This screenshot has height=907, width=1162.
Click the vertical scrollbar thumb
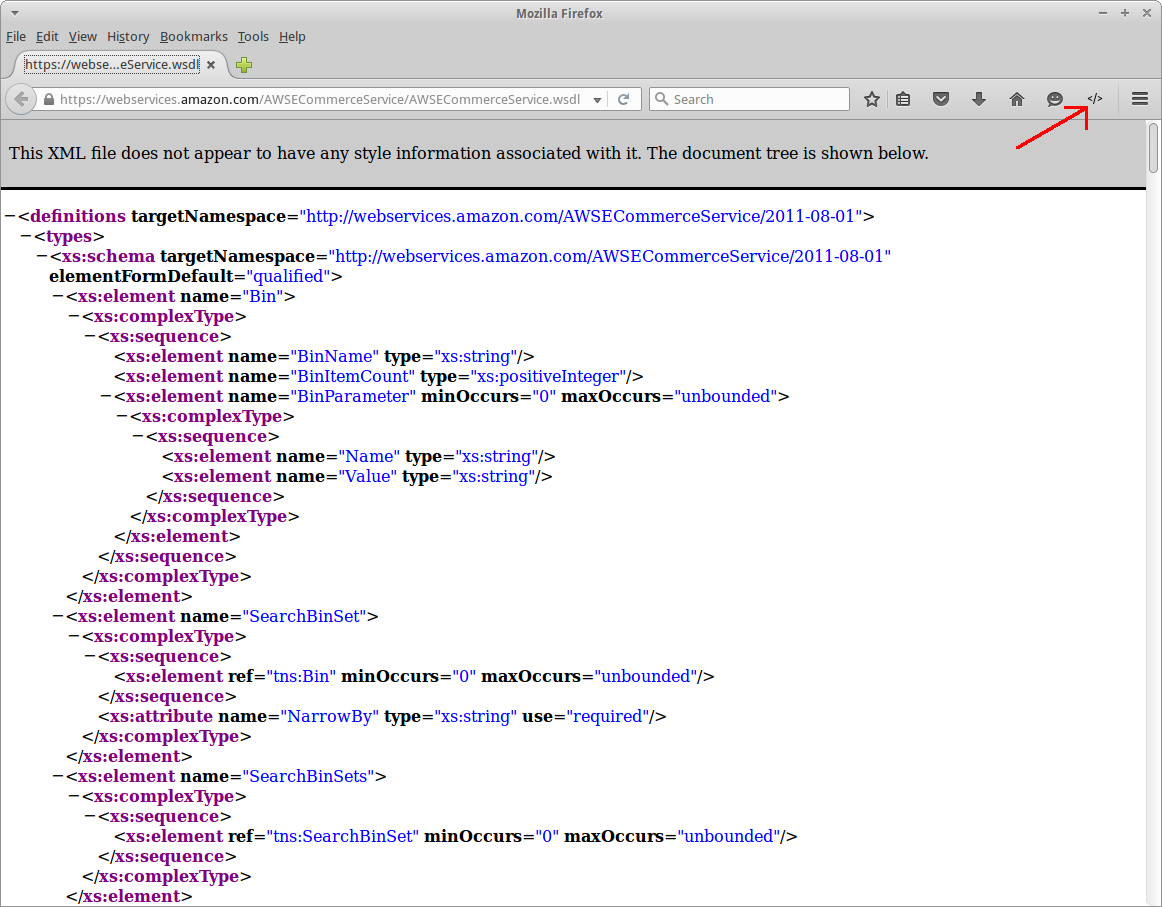1153,147
